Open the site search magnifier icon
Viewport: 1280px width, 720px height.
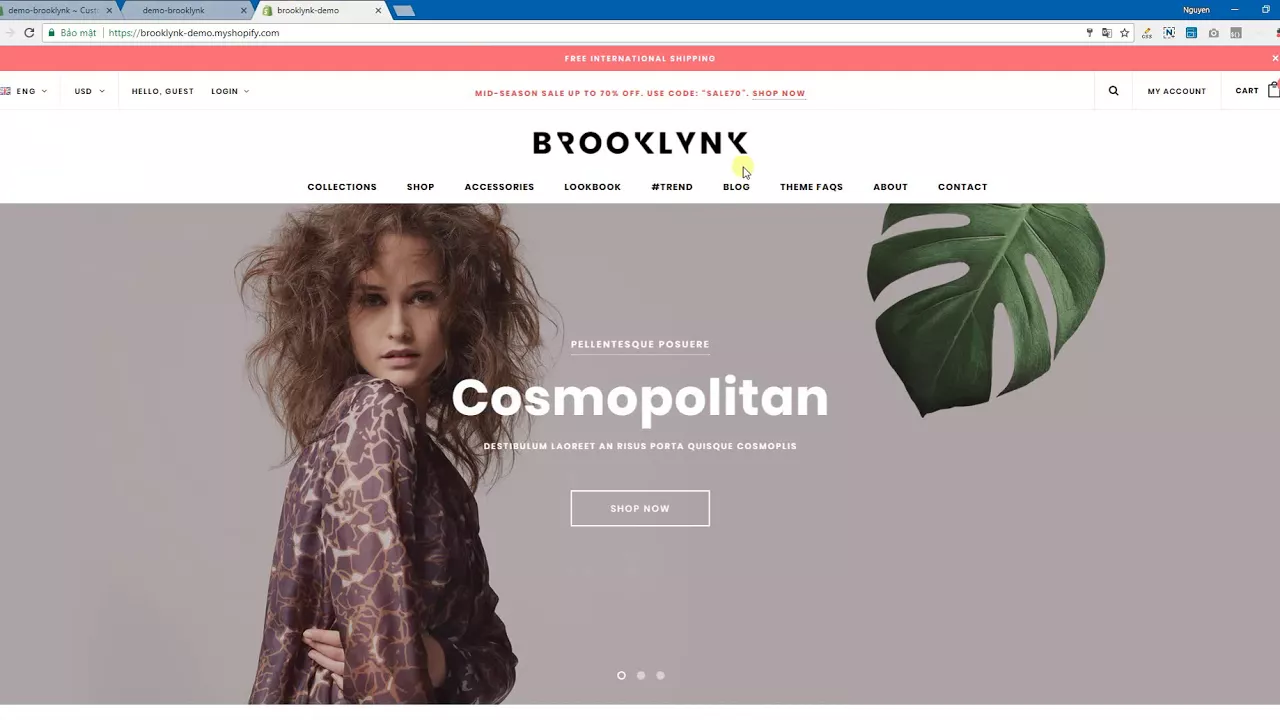point(1113,91)
